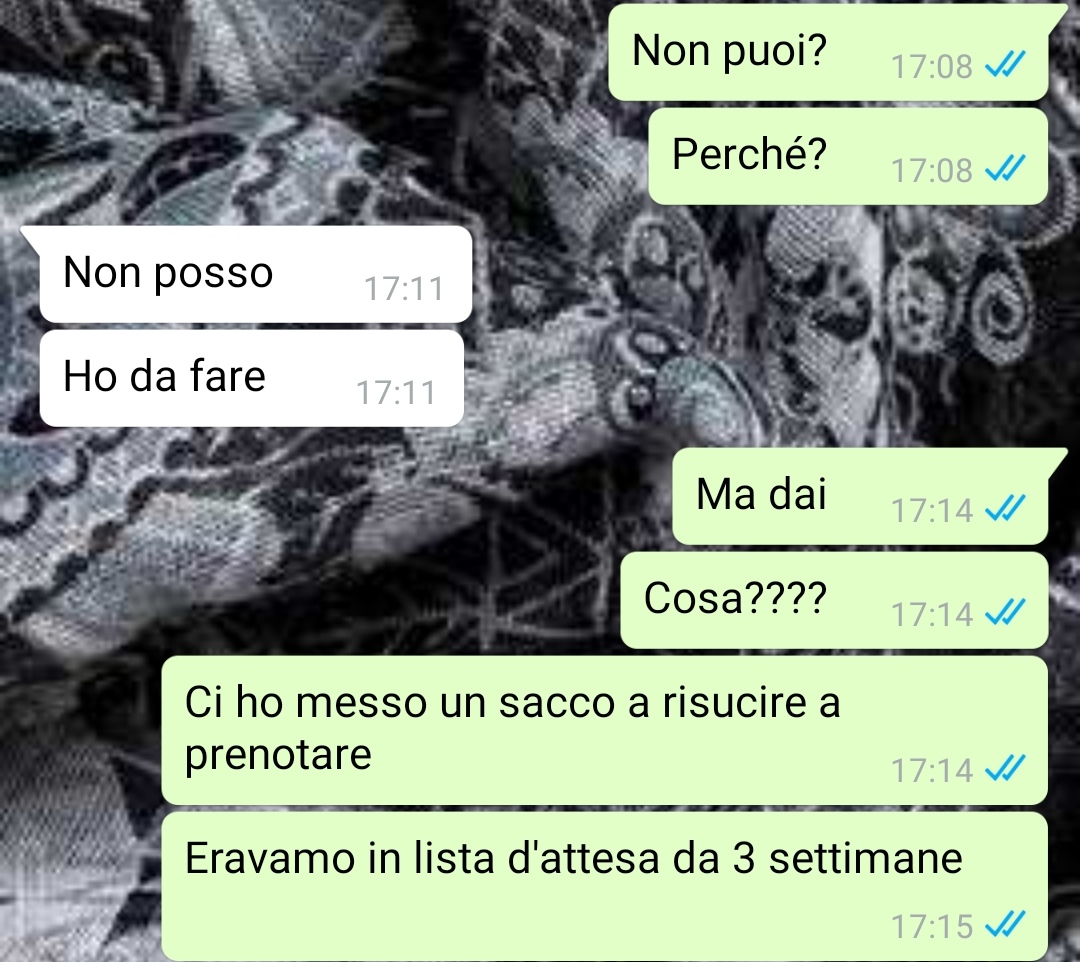Click the 17:15 timestamp on last message
This screenshot has width=1080, height=962.
tap(932, 926)
